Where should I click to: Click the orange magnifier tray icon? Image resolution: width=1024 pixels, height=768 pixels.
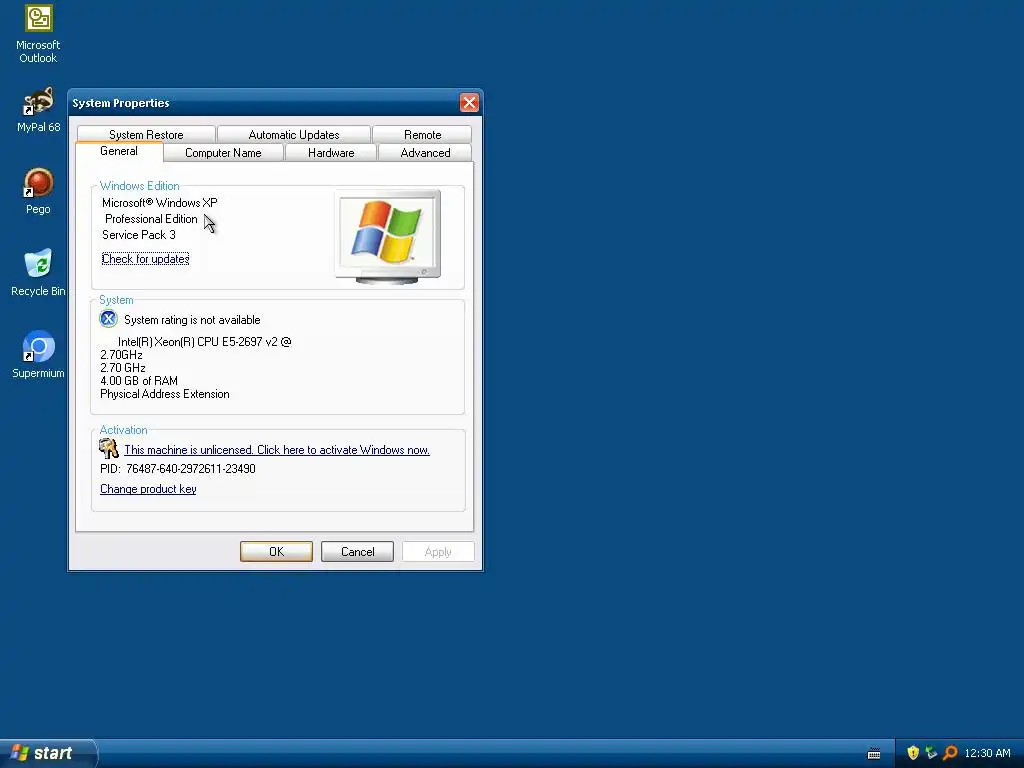tap(950, 753)
